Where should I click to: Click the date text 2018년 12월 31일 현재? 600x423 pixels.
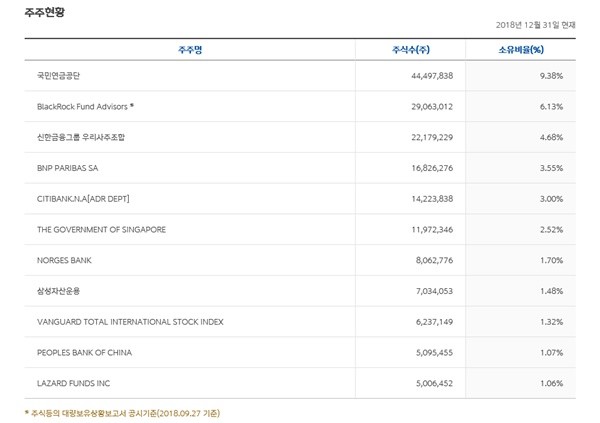pos(535,25)
